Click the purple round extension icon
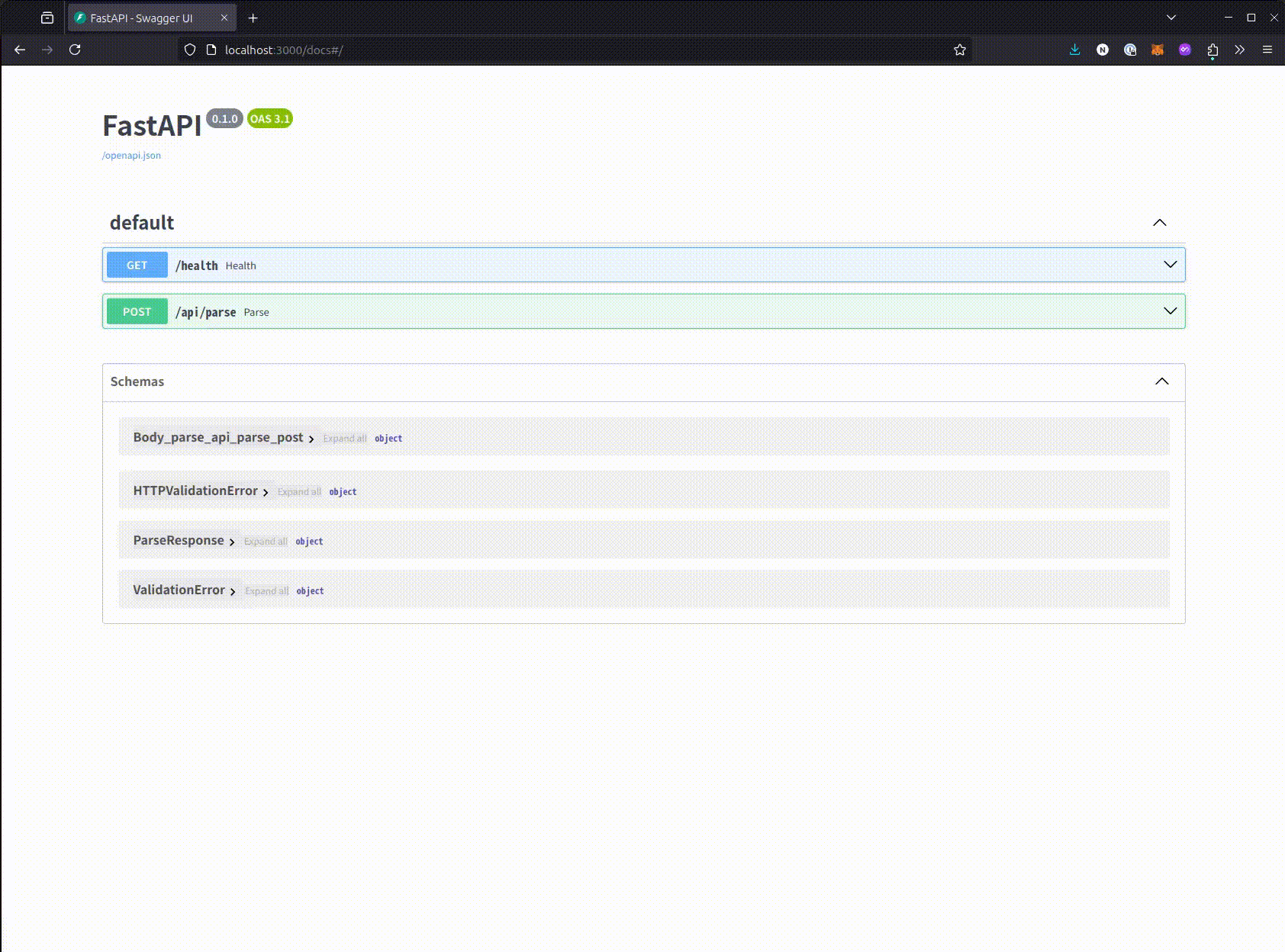 pos(1185,50)
